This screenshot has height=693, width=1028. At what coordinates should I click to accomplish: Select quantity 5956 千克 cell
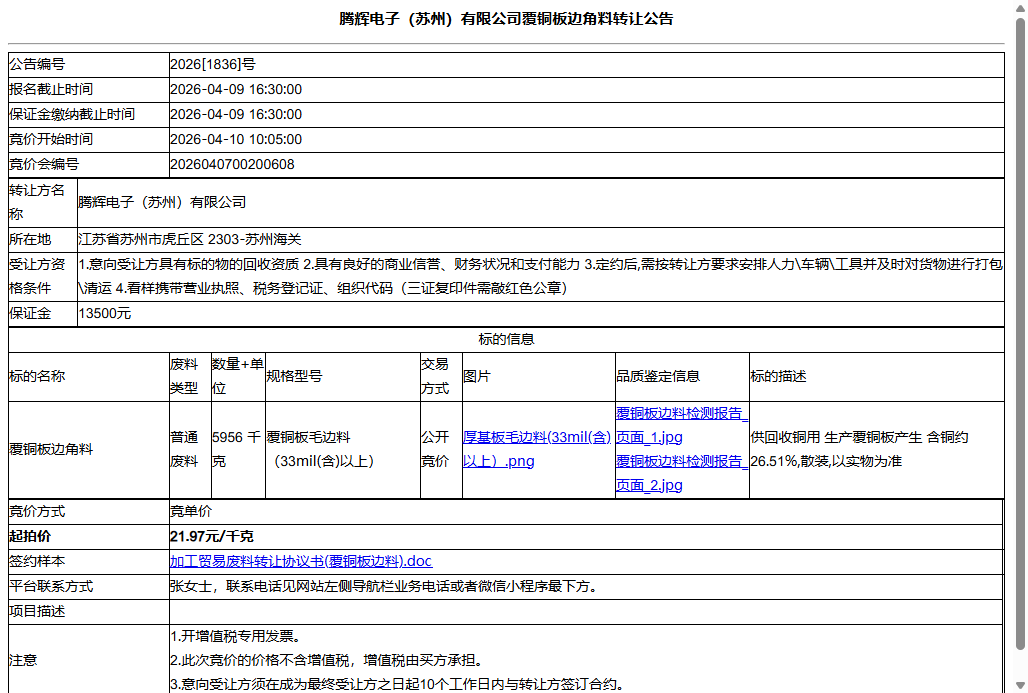coord(238,450)
